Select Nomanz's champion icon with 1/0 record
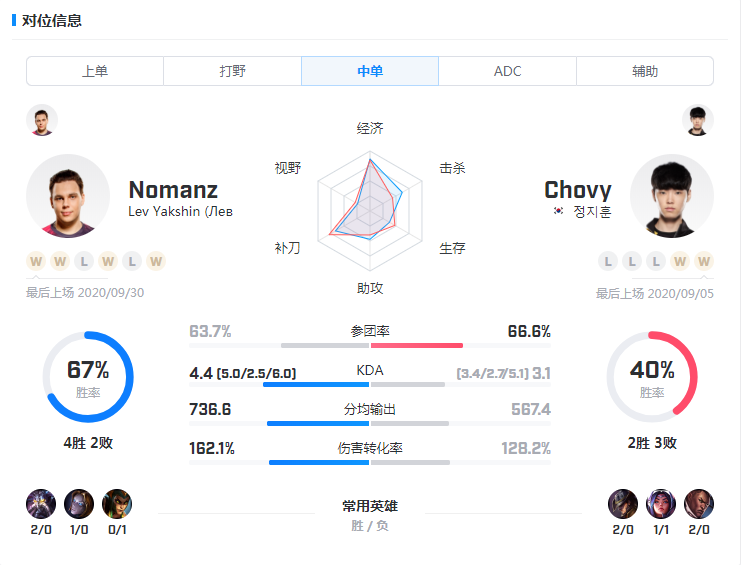Image resolution: width=741 pixels, height=565 pixels. tap(79, 504)
